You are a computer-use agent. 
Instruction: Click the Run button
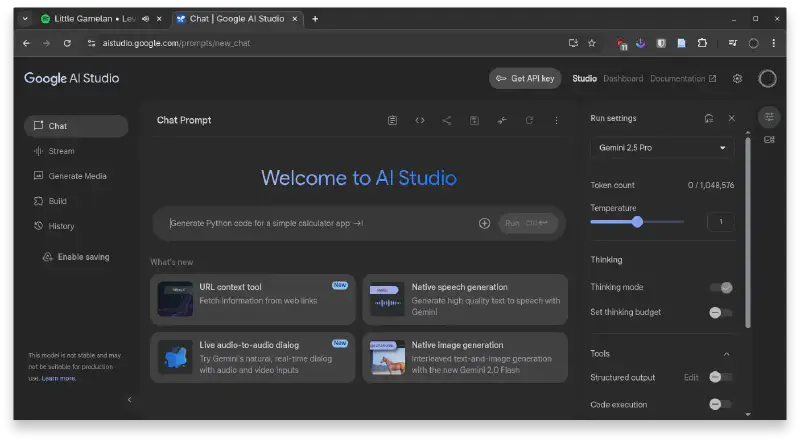pyautogui.click(x=528, y=223)
